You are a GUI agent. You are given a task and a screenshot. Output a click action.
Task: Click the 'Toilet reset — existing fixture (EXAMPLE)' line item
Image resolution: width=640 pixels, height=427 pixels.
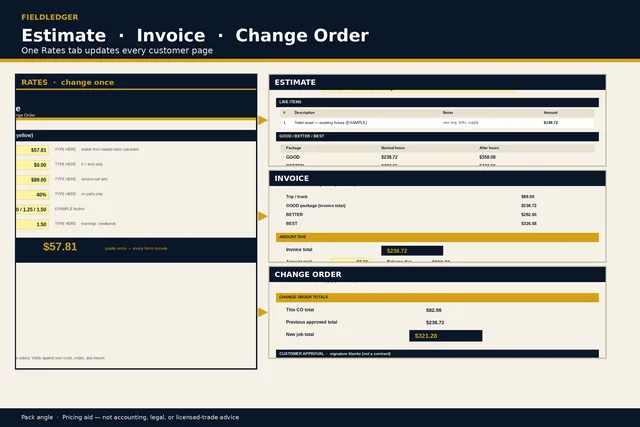point(331,122)
